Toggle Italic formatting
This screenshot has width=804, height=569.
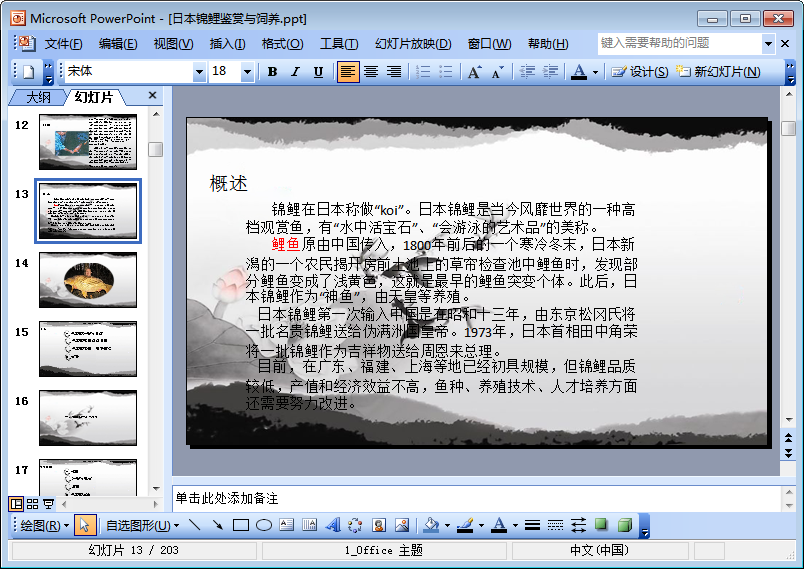tap(295, 72)
